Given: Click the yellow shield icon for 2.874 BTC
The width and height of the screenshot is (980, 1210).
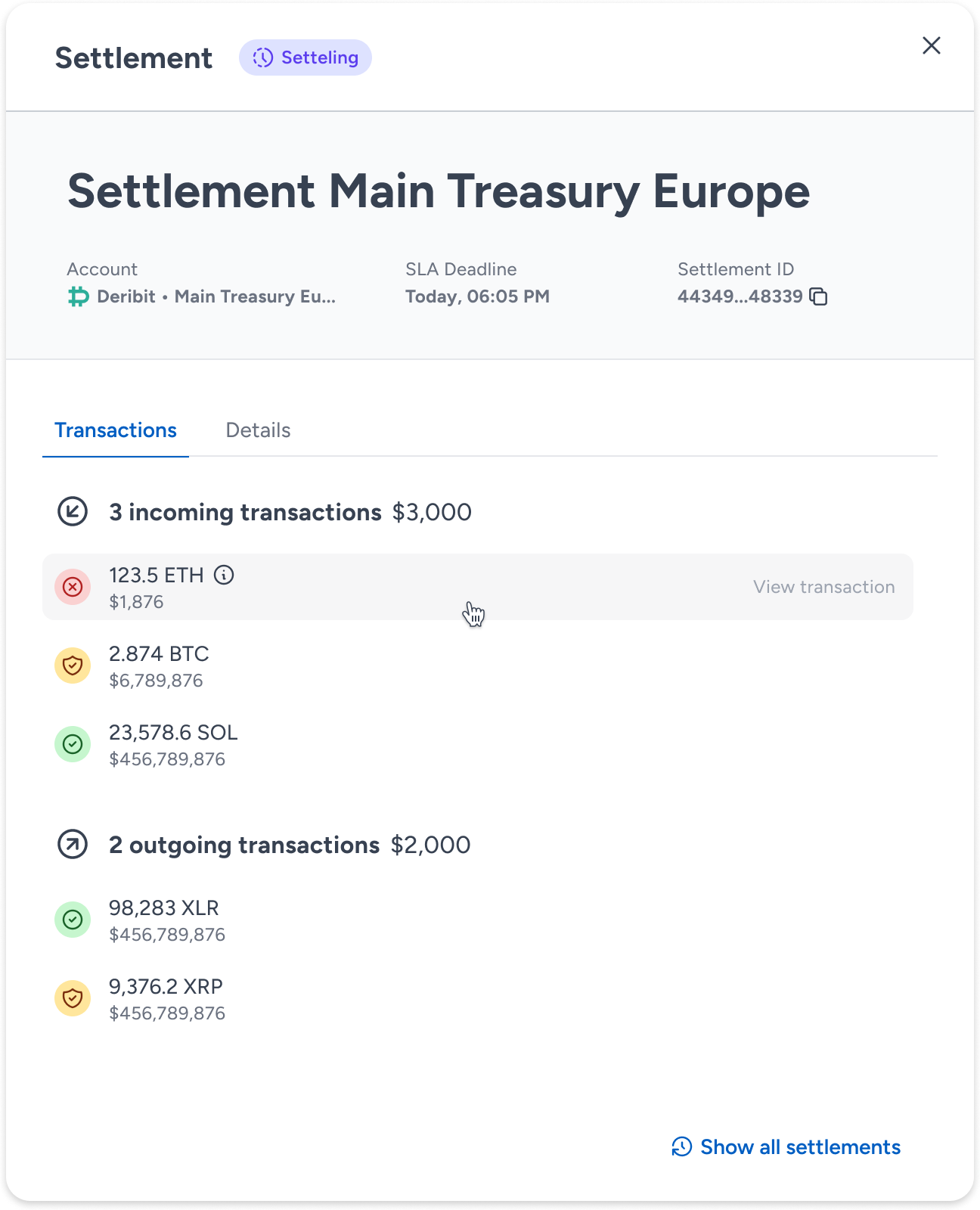Looking at the screenshot, I should click(73, 665).
